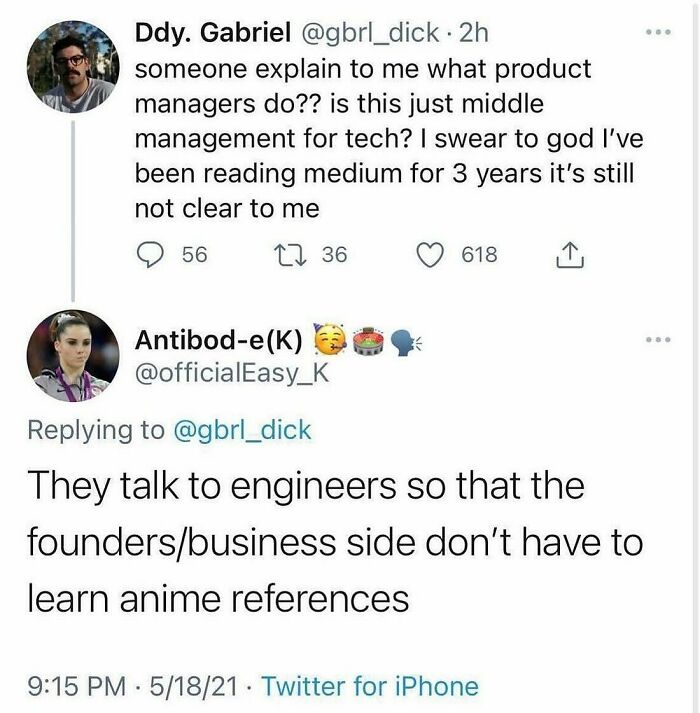Open the Ddy. Gabriel display name

(x=209, y=33)
